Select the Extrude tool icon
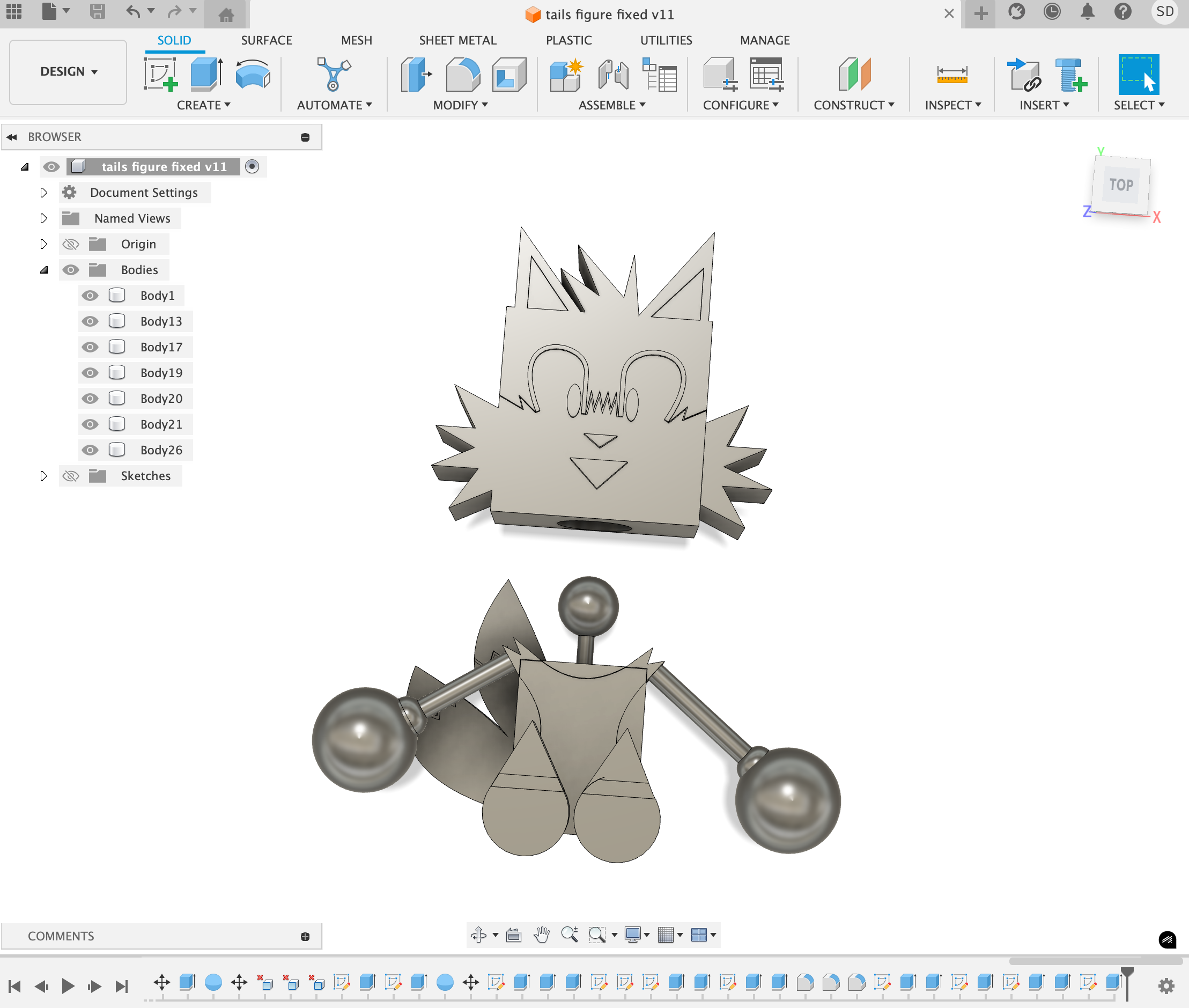Screen dimensions: 1189x1008 coord(206,74)
